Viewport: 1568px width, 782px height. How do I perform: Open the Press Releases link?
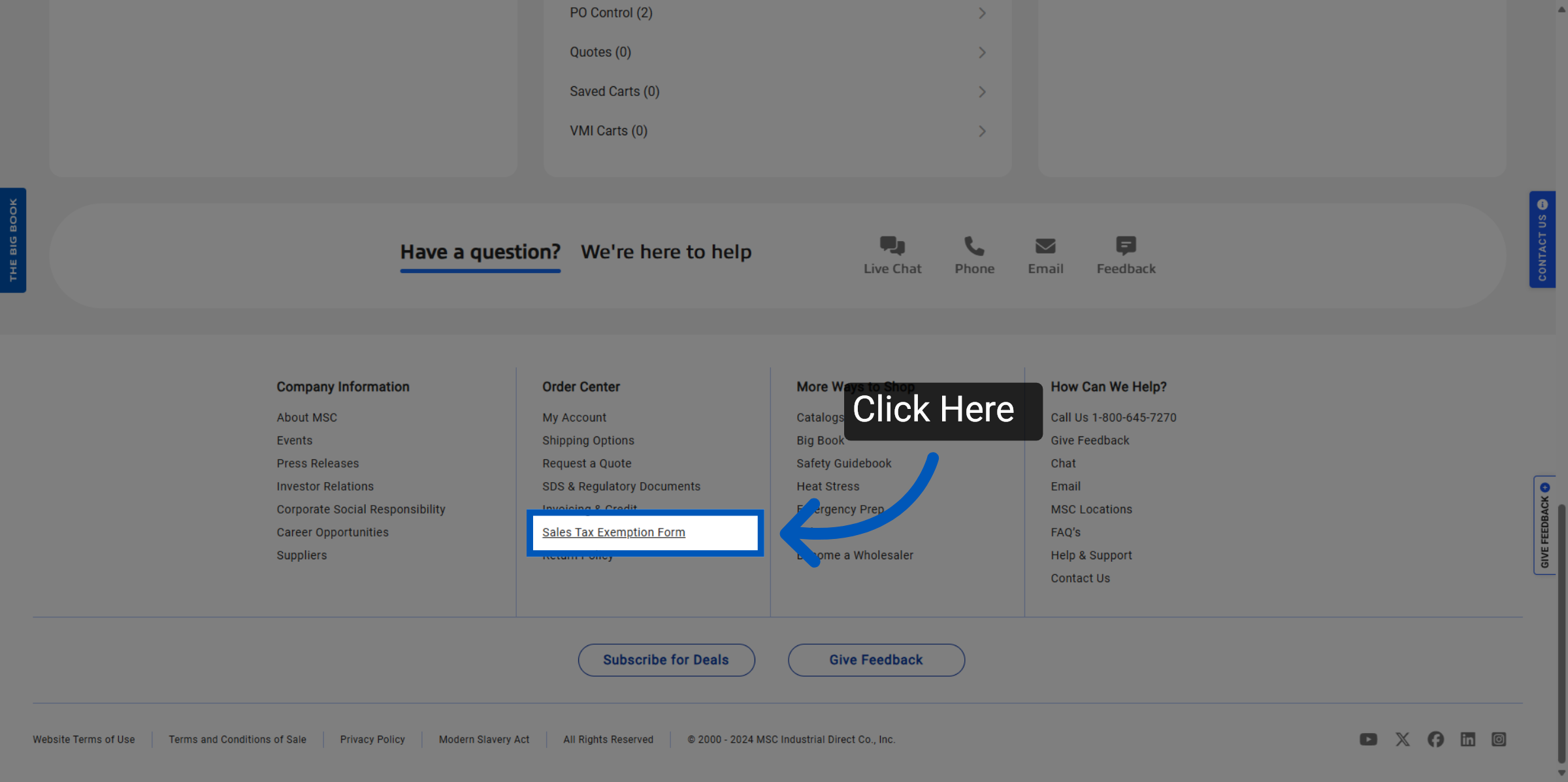(318, 463)
